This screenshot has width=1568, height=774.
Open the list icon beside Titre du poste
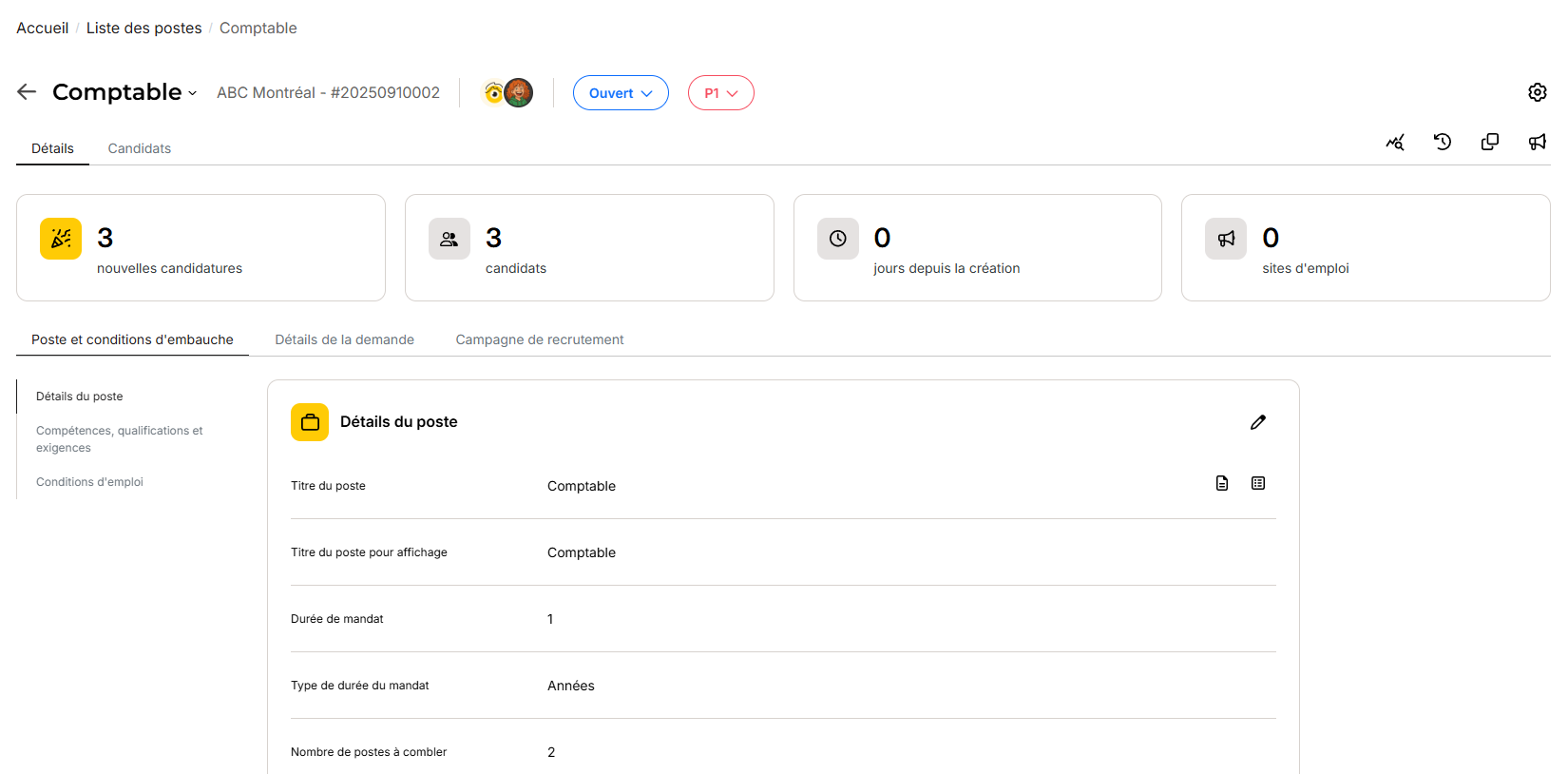pos(1258,483)
